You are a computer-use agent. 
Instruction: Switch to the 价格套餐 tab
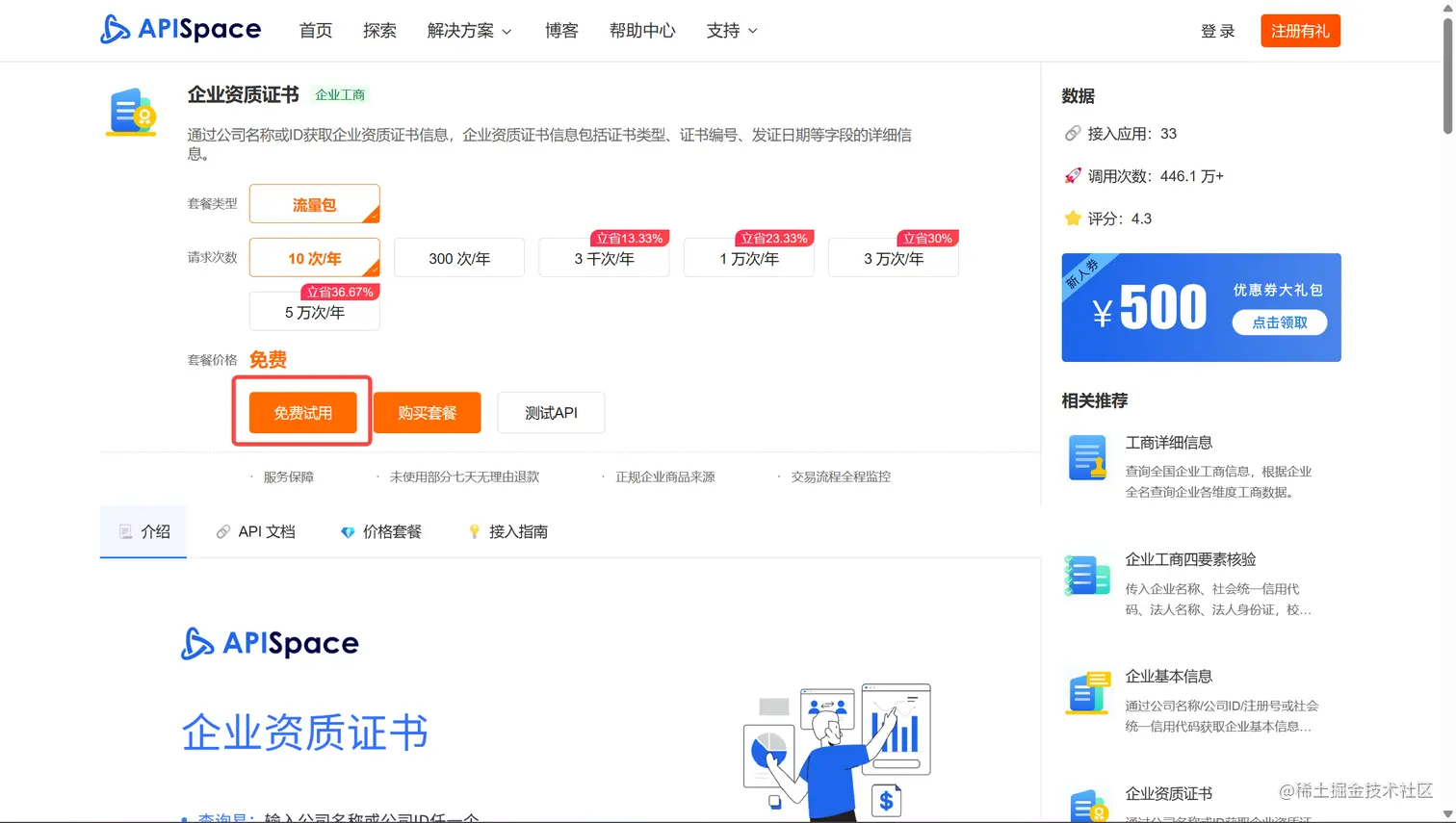click(x=381, y=531)
